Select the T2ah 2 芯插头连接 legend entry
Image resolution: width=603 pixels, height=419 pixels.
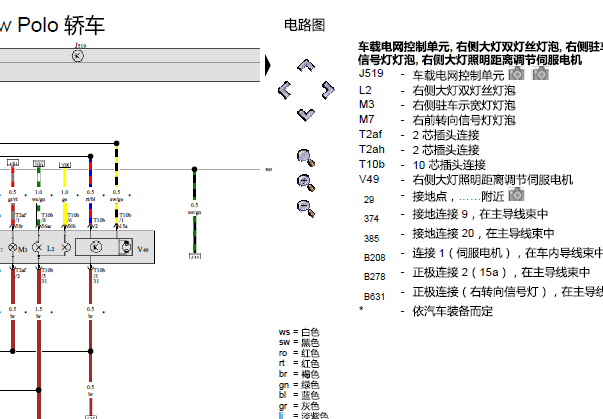pos(419,150)
